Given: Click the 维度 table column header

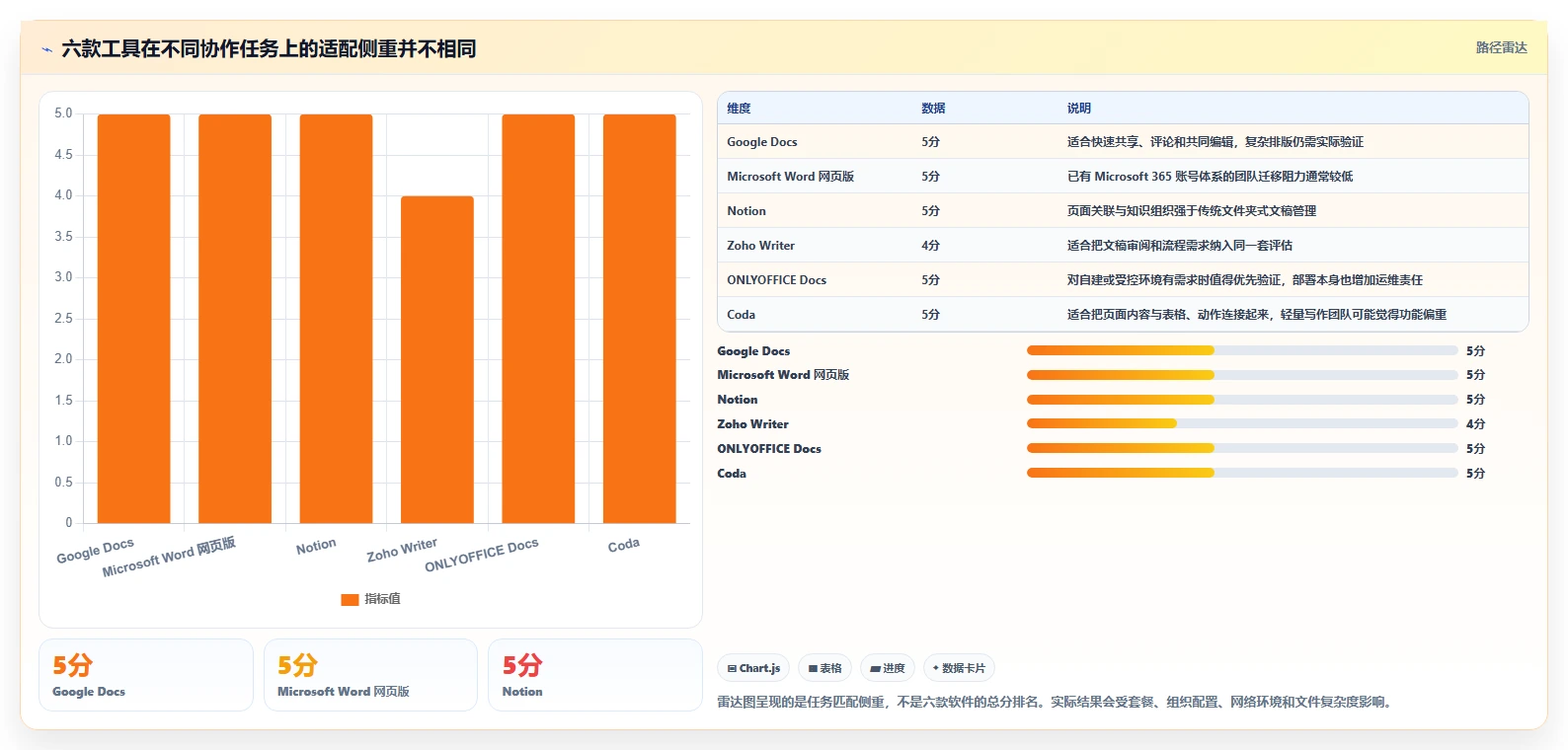Looking at the screenshot, I should tap(739, 109).
